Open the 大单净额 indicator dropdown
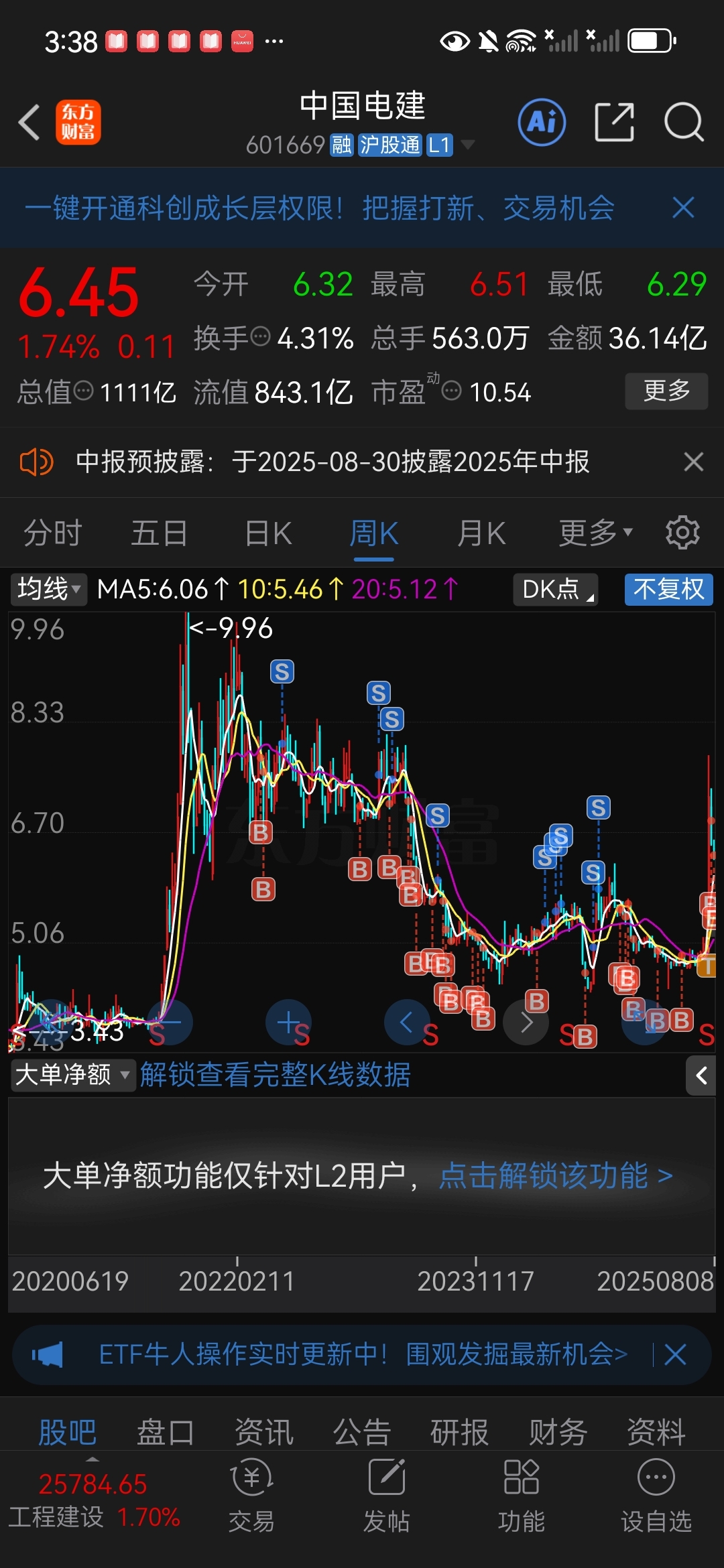 click(x=72, y=1075)
